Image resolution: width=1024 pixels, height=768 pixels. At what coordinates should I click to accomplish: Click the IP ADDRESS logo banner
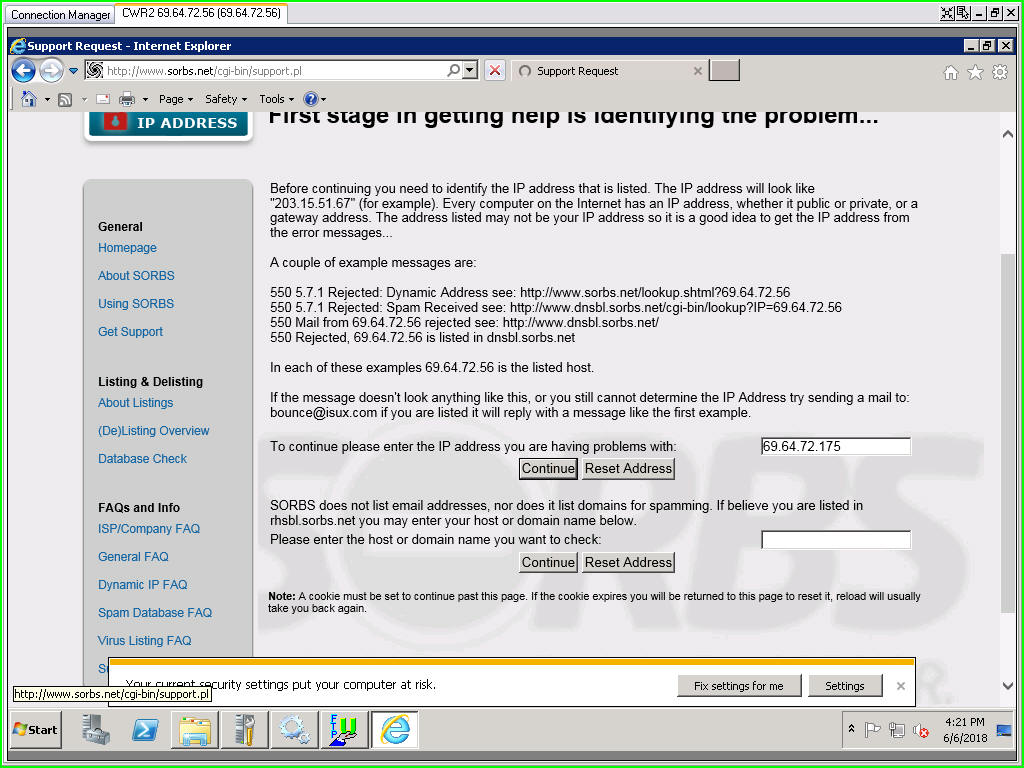coord(168,123)
